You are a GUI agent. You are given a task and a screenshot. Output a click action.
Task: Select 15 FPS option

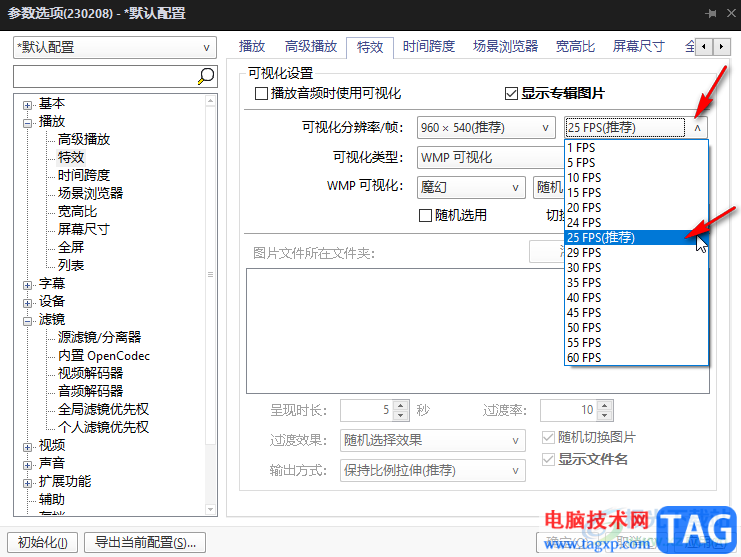pyautogui.click(x=636, y=193)
